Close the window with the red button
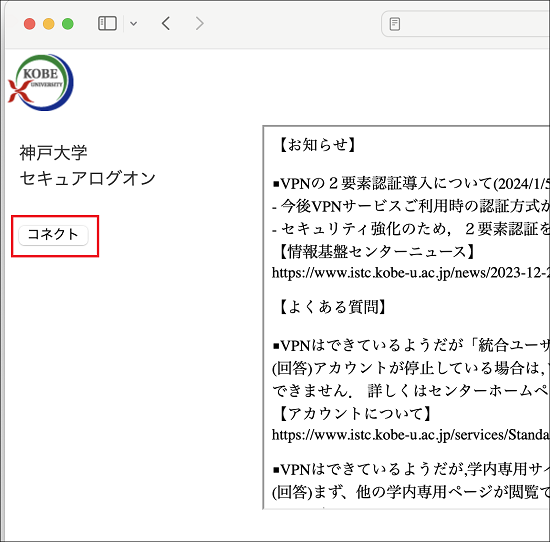Screen dimensions: 550x542 (29, 24)
